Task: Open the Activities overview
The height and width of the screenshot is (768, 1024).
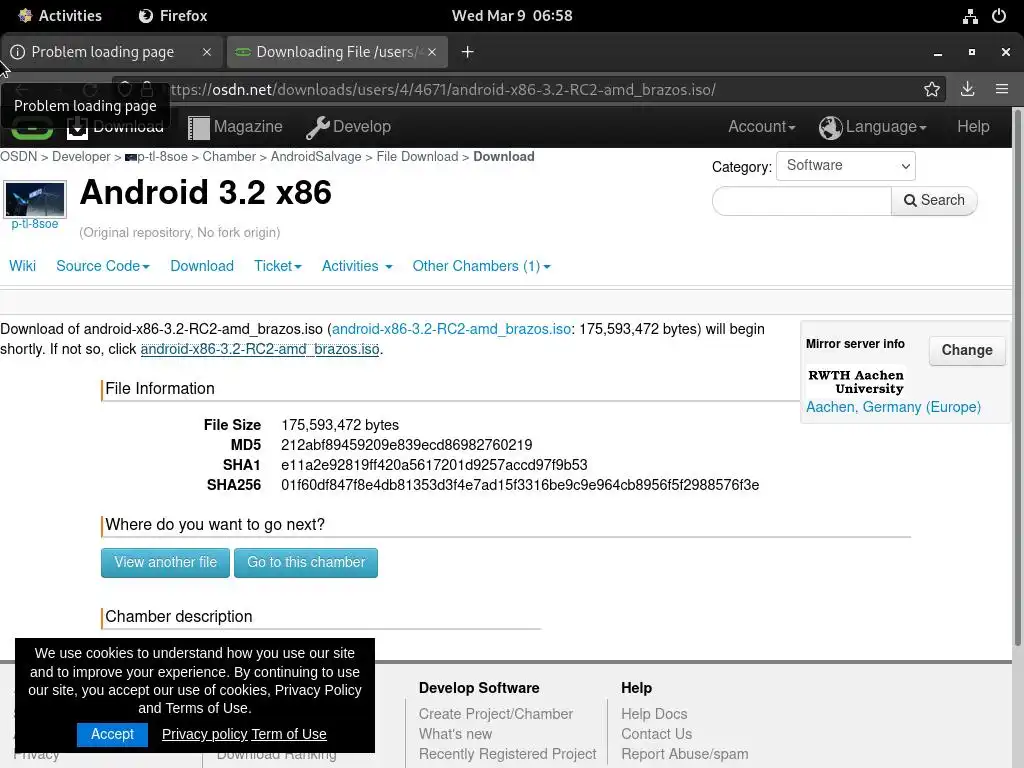Action: click(60, 16)
